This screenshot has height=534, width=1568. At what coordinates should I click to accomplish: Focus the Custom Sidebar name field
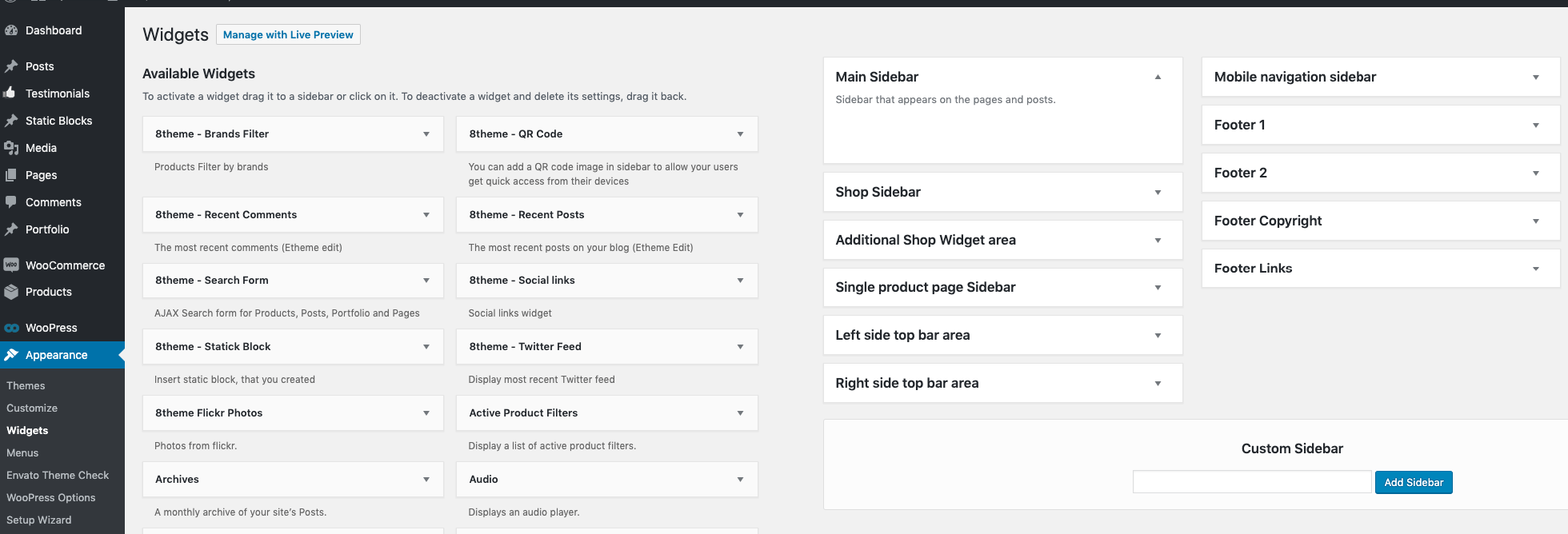tap(1252, 482)
